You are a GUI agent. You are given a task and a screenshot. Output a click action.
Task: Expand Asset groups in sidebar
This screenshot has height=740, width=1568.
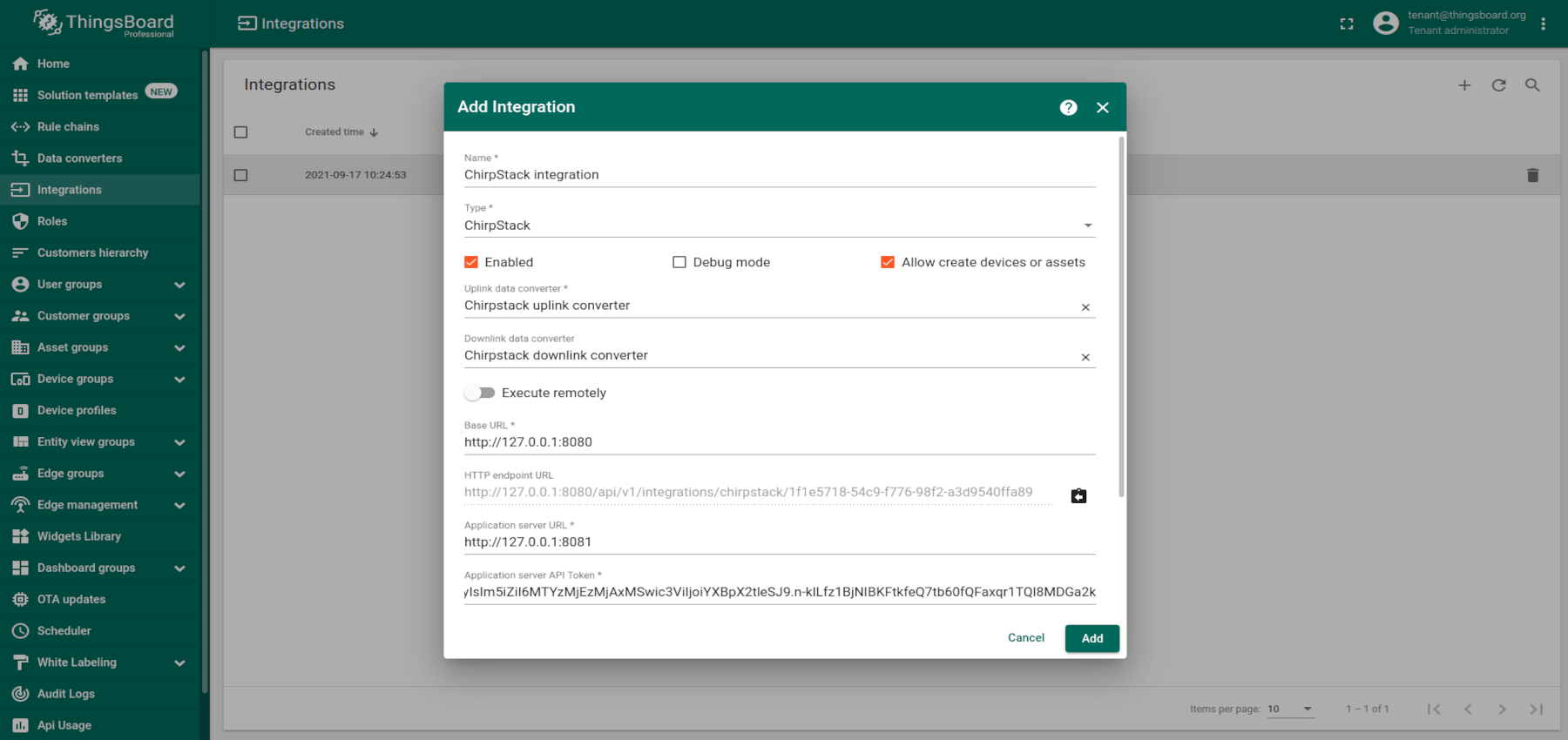(179, 347)
